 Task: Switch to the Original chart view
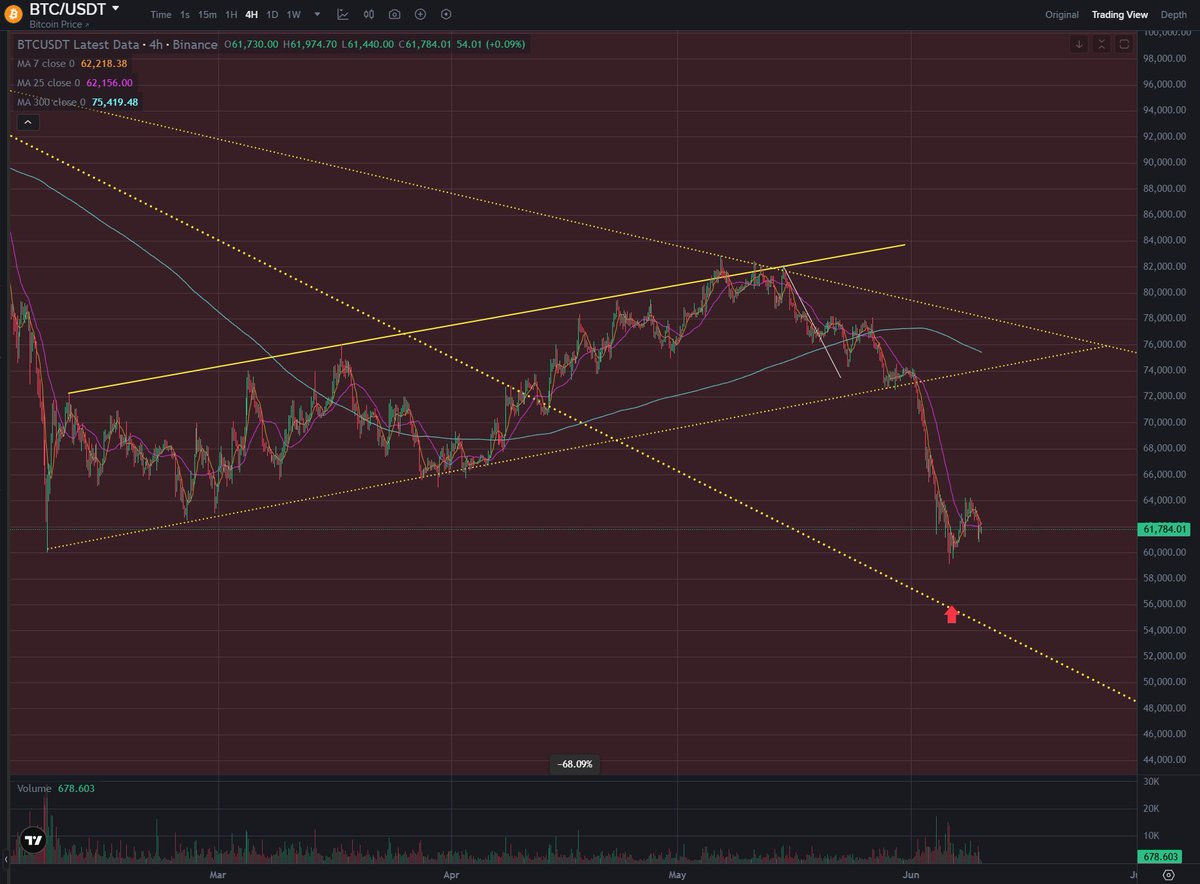coord(1062,15)
